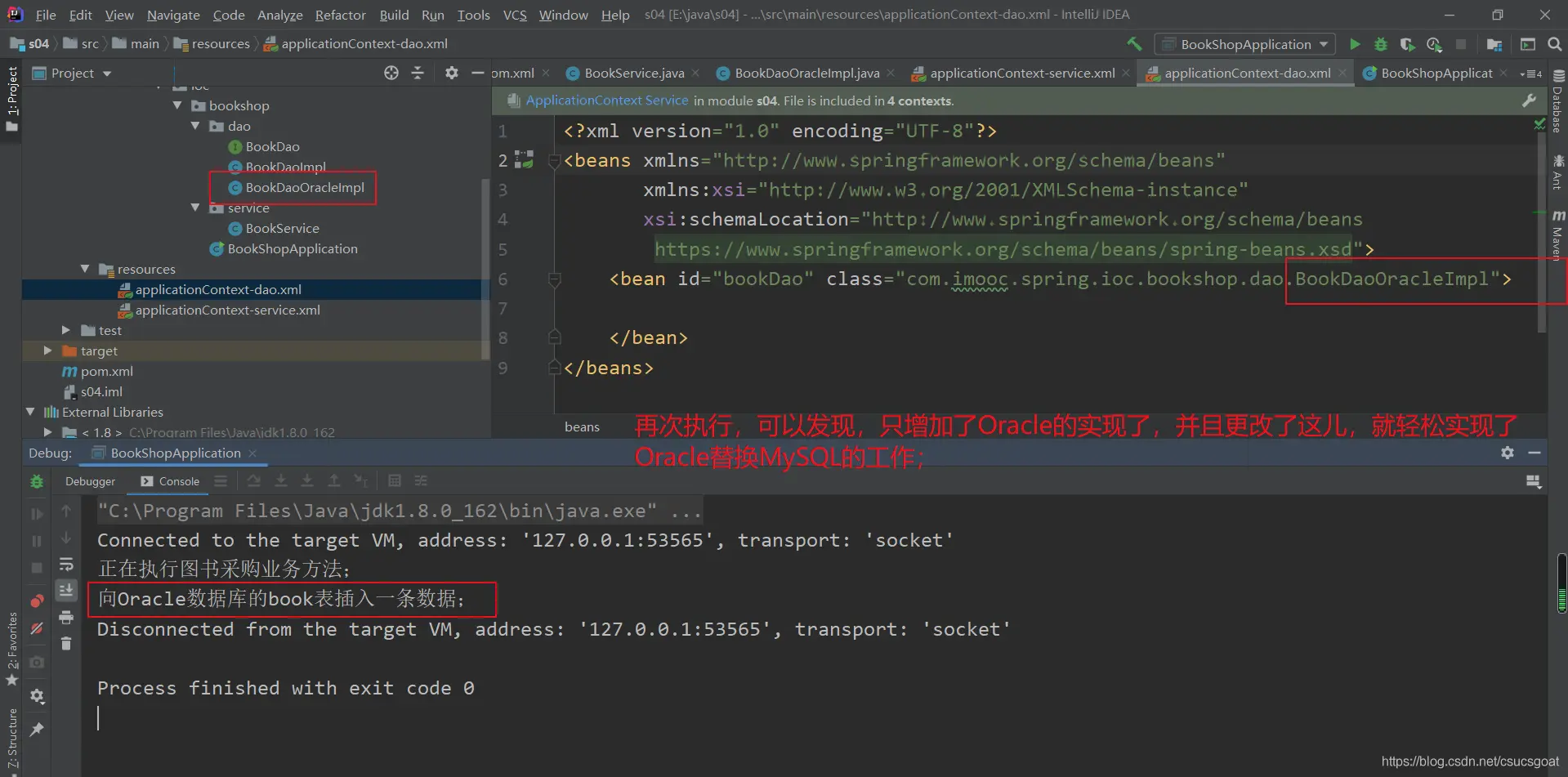Collapse the resources folder in project tree
1568x777 pixels.
(x=85, y=269)
